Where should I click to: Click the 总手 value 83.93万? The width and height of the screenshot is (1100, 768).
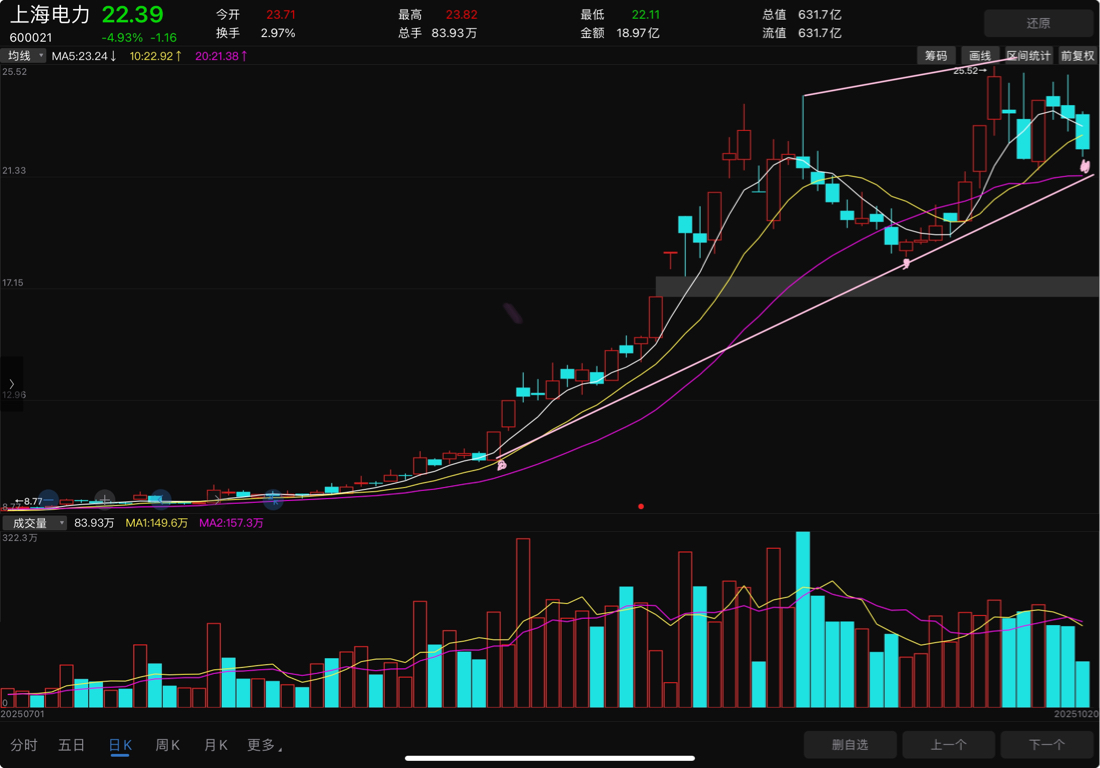click(x=454, y=33)
